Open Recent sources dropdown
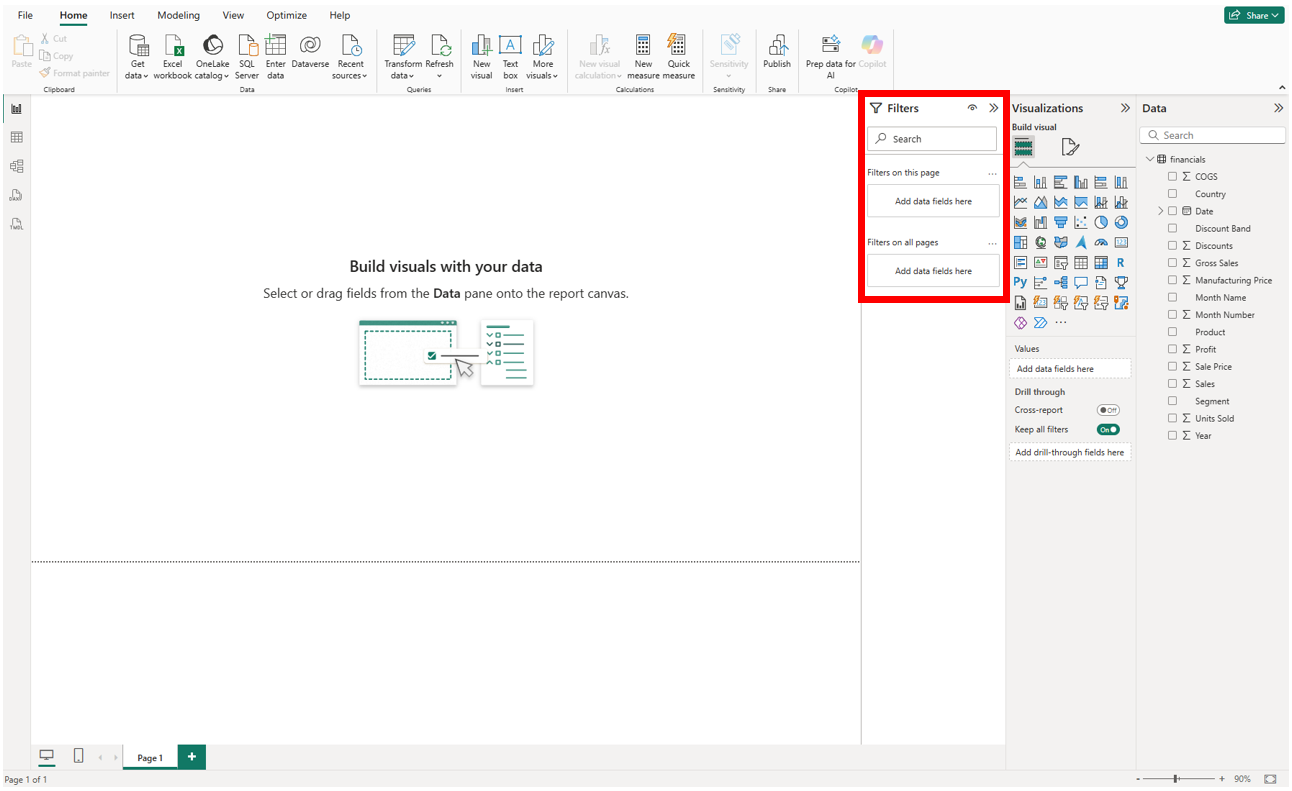This screenshot has height=791, width=1292. (350, 56)
